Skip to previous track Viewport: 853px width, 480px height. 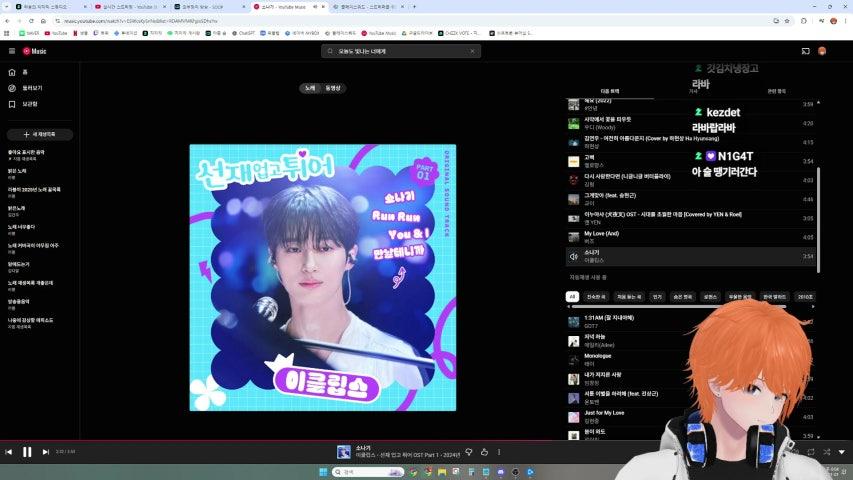(9, 452)
